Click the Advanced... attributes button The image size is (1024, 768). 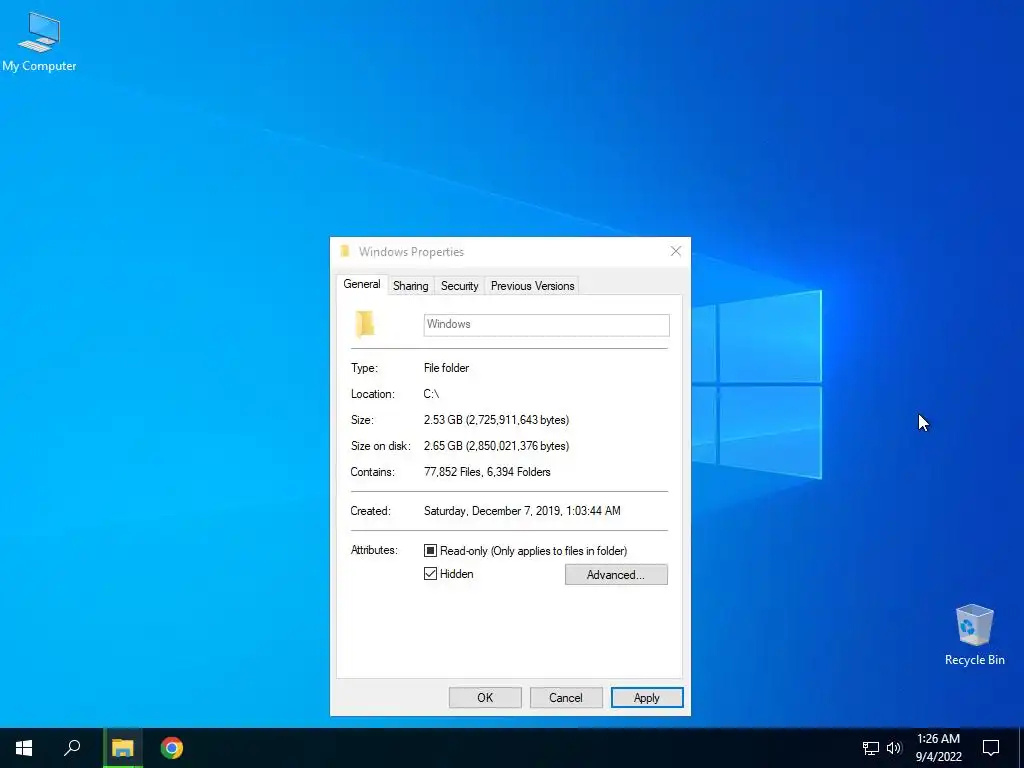click(616, 575)
